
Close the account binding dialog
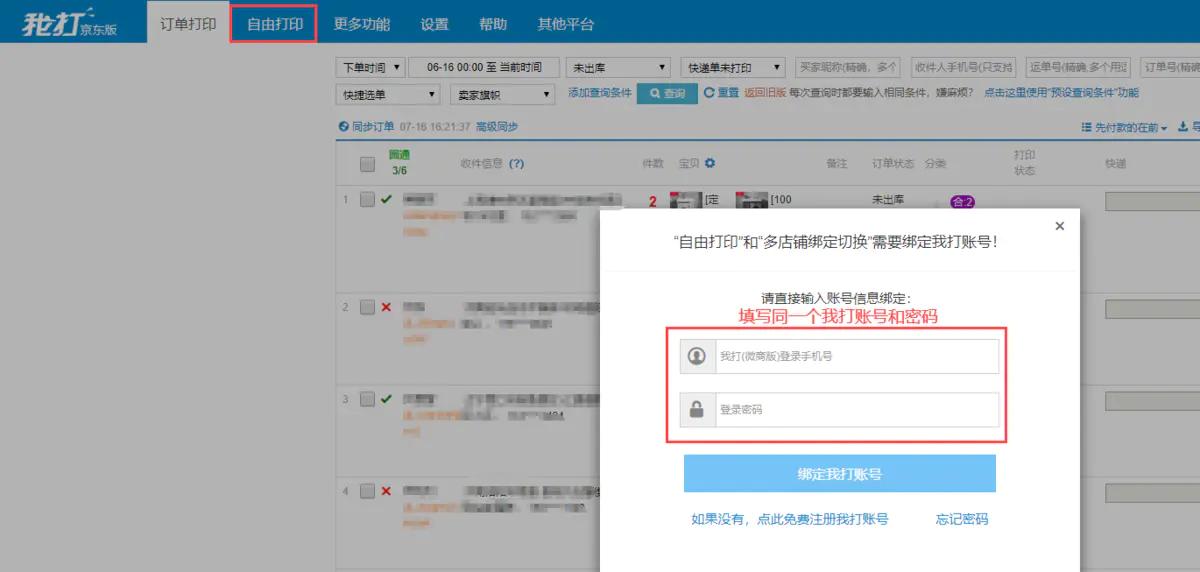point(1060,226)
